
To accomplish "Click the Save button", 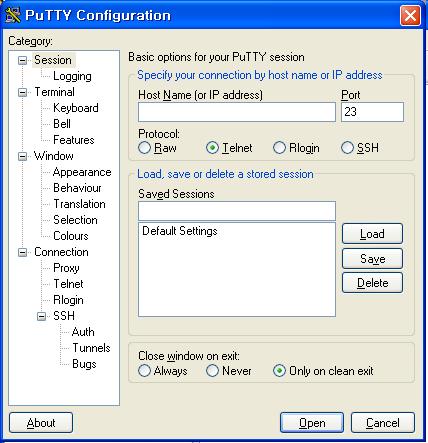I will [x=372, y=259].
